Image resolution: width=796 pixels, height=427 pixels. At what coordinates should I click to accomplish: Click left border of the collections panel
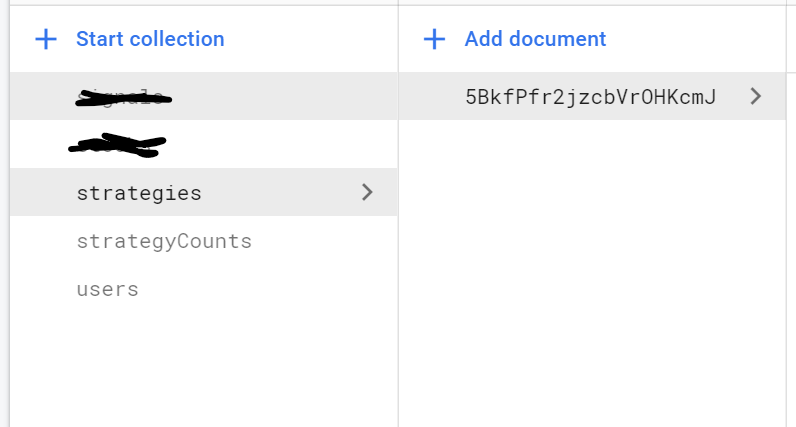10,213
